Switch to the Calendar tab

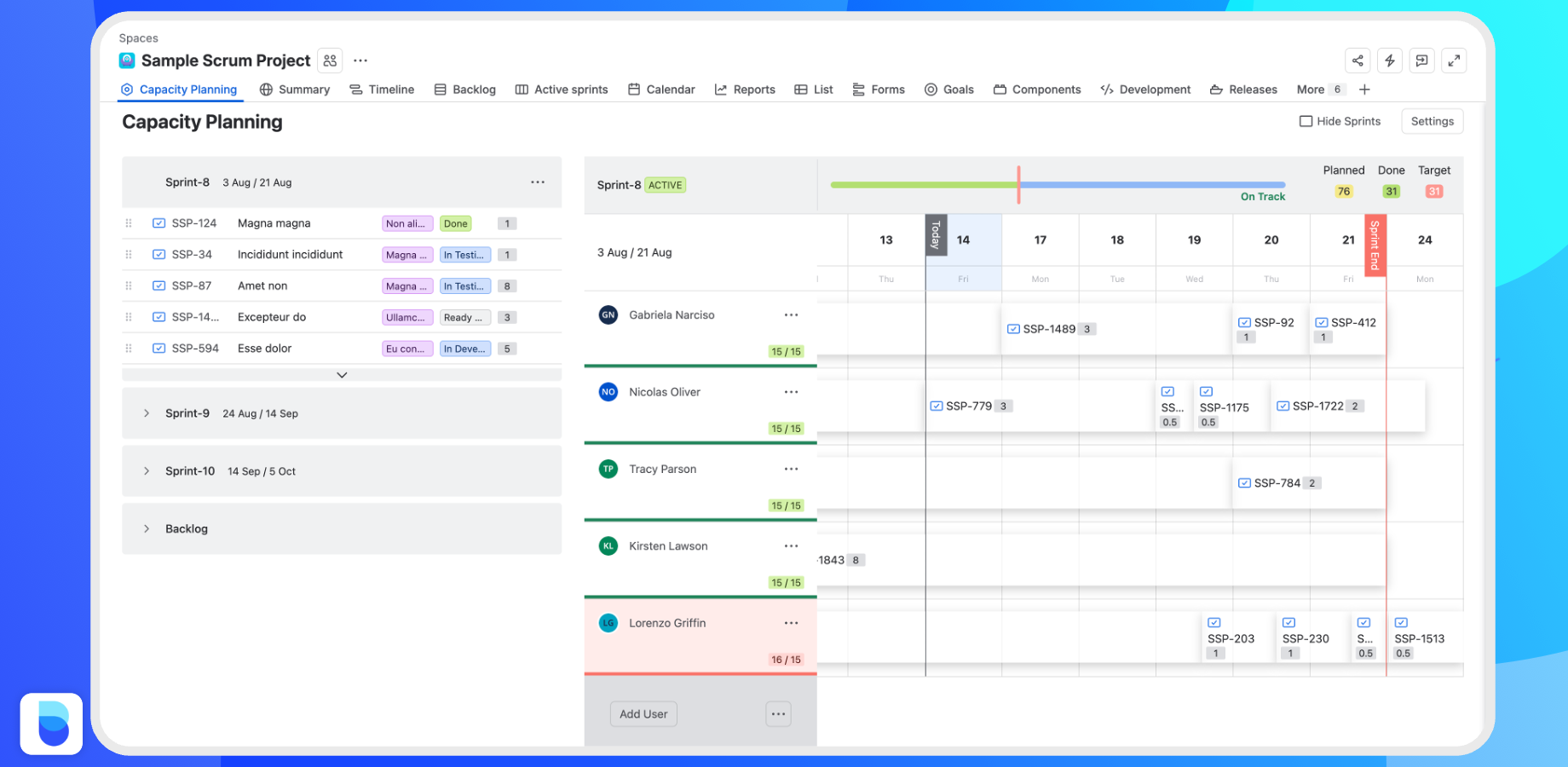tap(661, 89)
